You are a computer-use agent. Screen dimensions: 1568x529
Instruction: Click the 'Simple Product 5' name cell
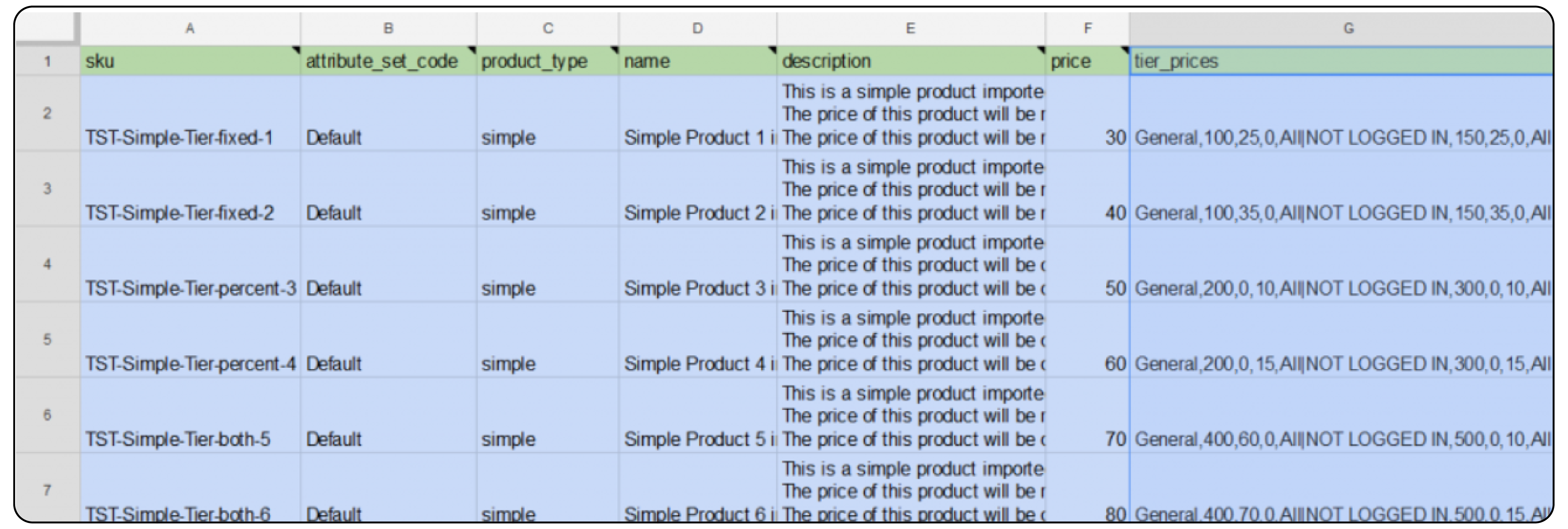[698, 415]
